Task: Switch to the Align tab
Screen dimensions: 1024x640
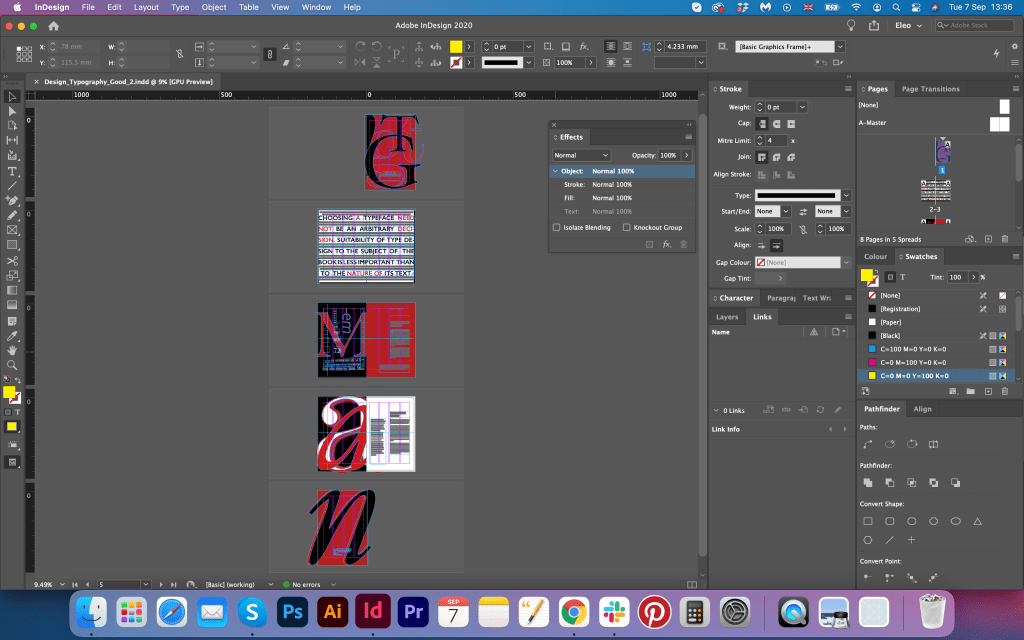Action: click(922, 409)
